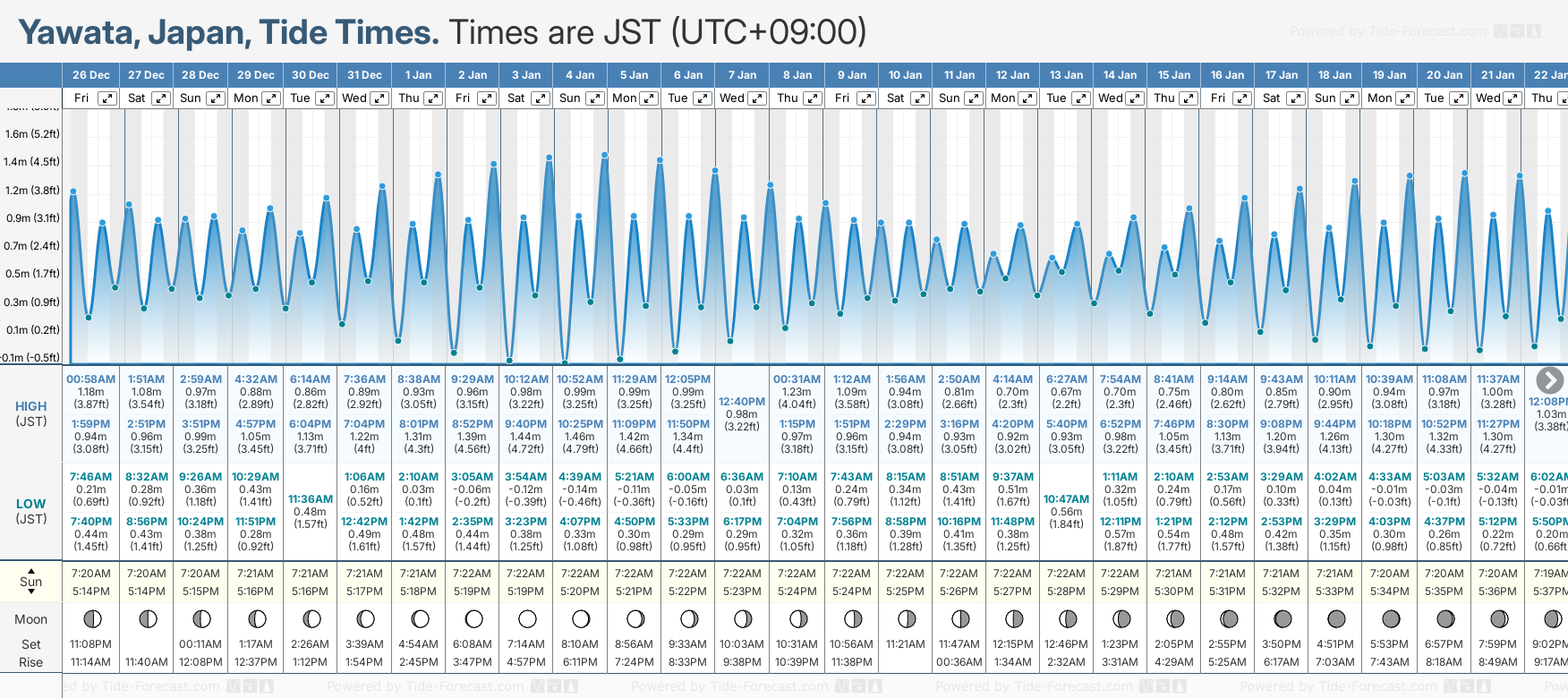The image size is (1568, 698).
Task: Click the moon phase icon for 3 Jan
Action: tap(527, 619)
